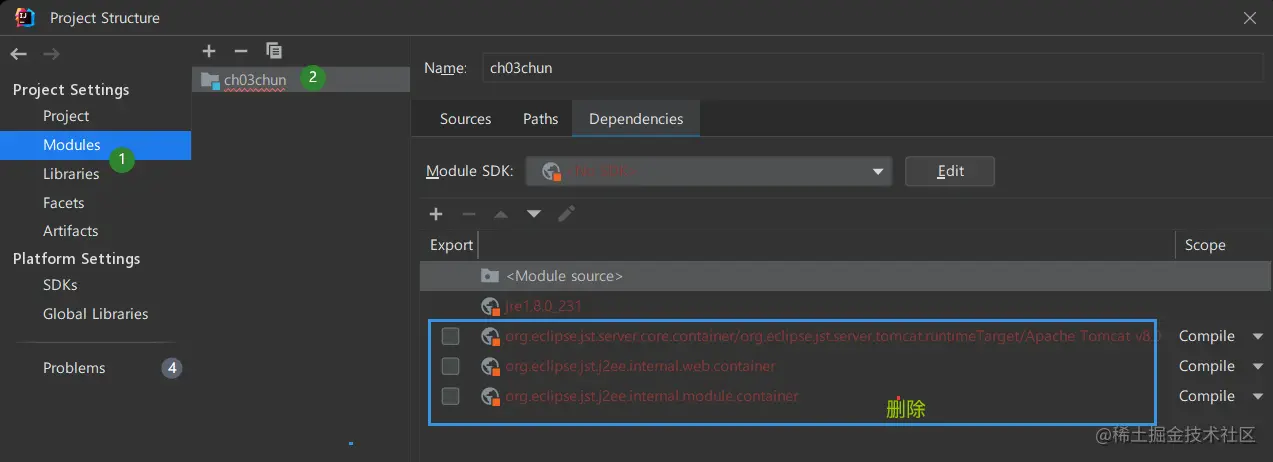The height and width of the screenshot is (462, 1273).
Task: Click the Scope column header
Action: pyautogui.click(x=1205, y=245)
